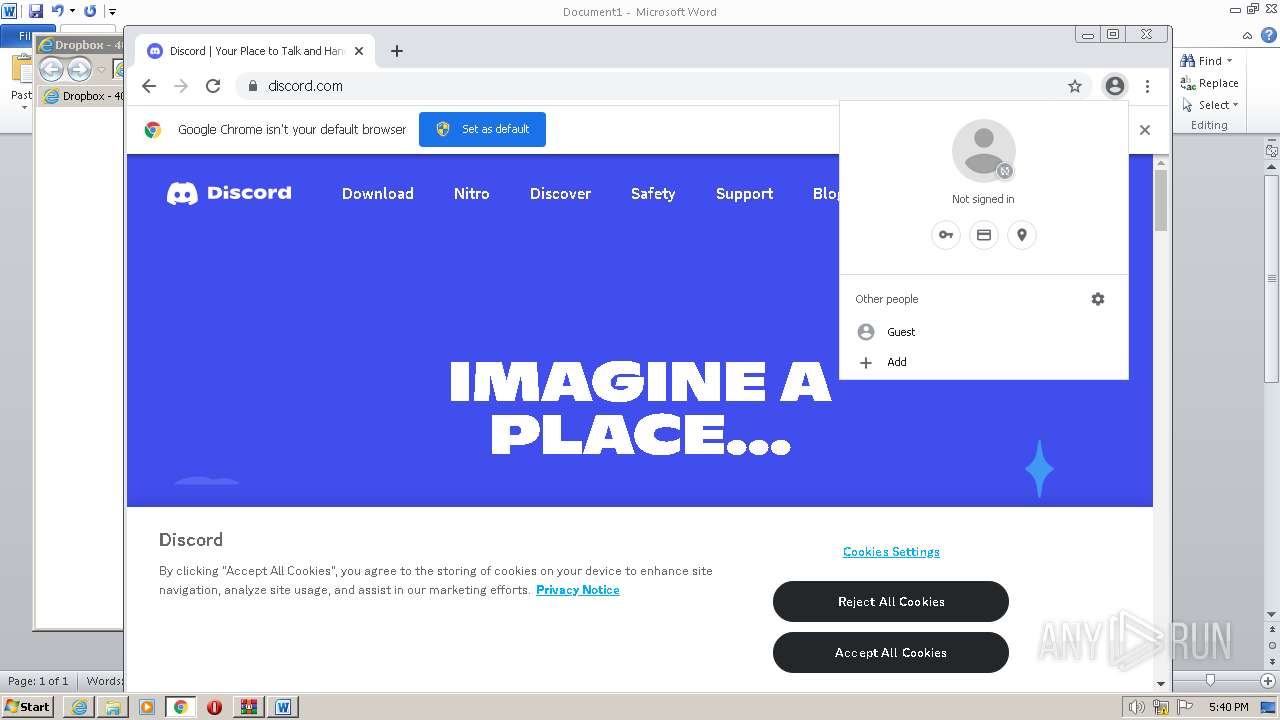Open saved passwords key icon

click(x=945, y=235)
